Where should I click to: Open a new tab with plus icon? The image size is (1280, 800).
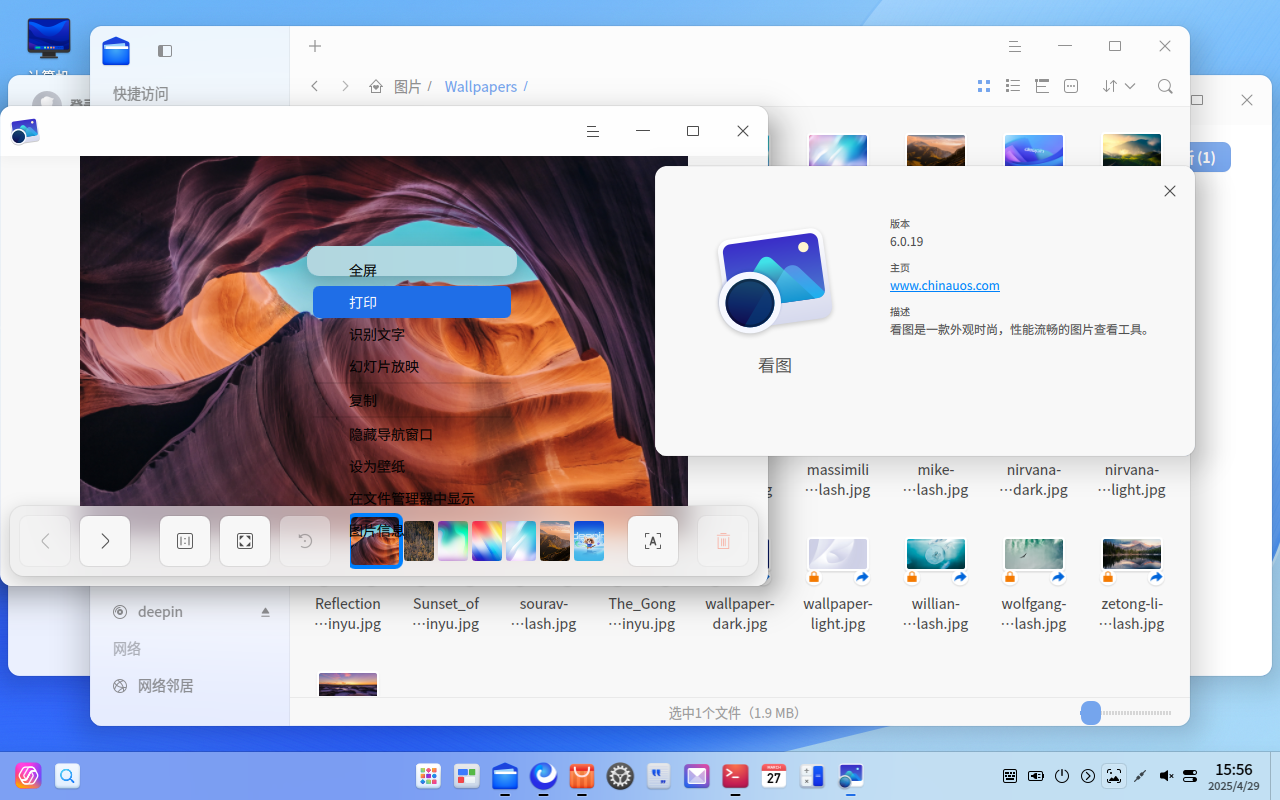coord(315,46)
